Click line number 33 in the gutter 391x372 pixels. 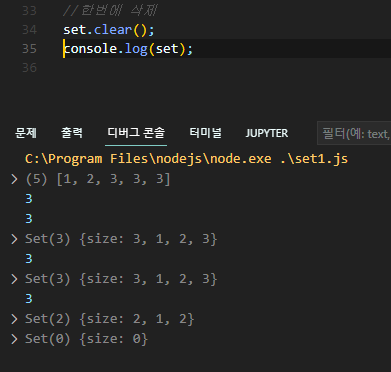(x=29, y=11)
